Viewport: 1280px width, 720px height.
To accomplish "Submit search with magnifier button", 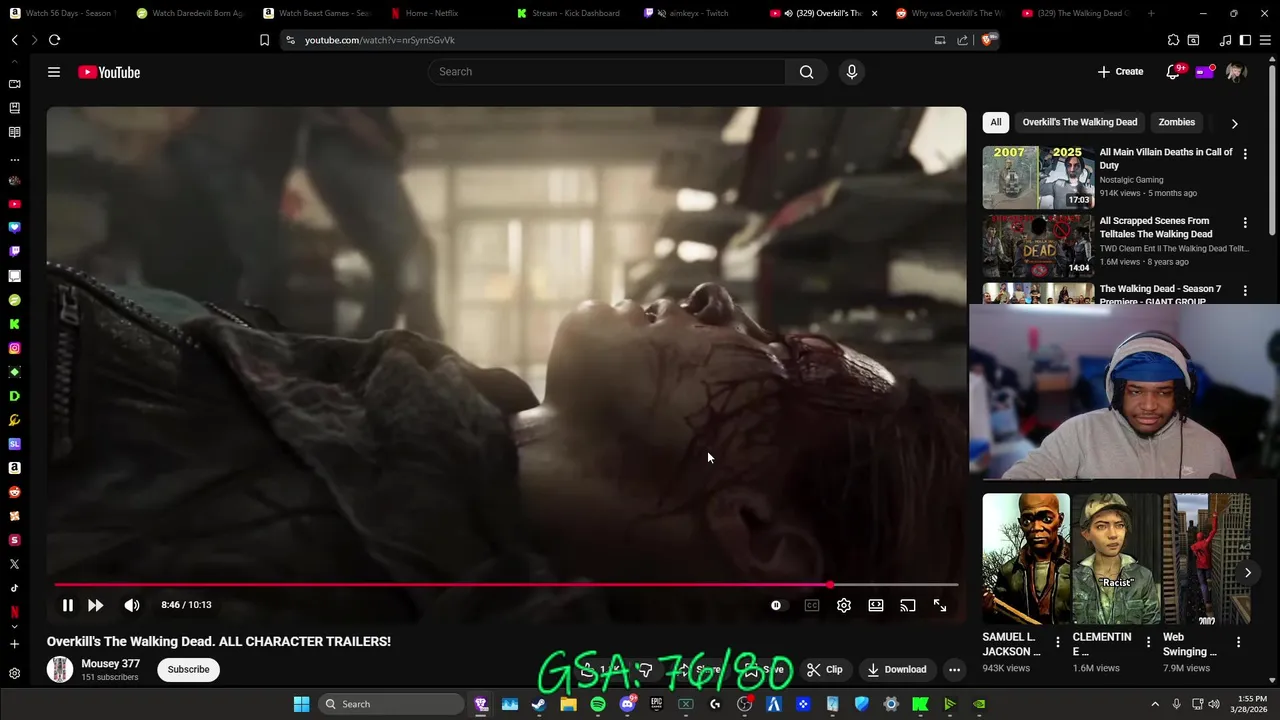I will [806, 72].
